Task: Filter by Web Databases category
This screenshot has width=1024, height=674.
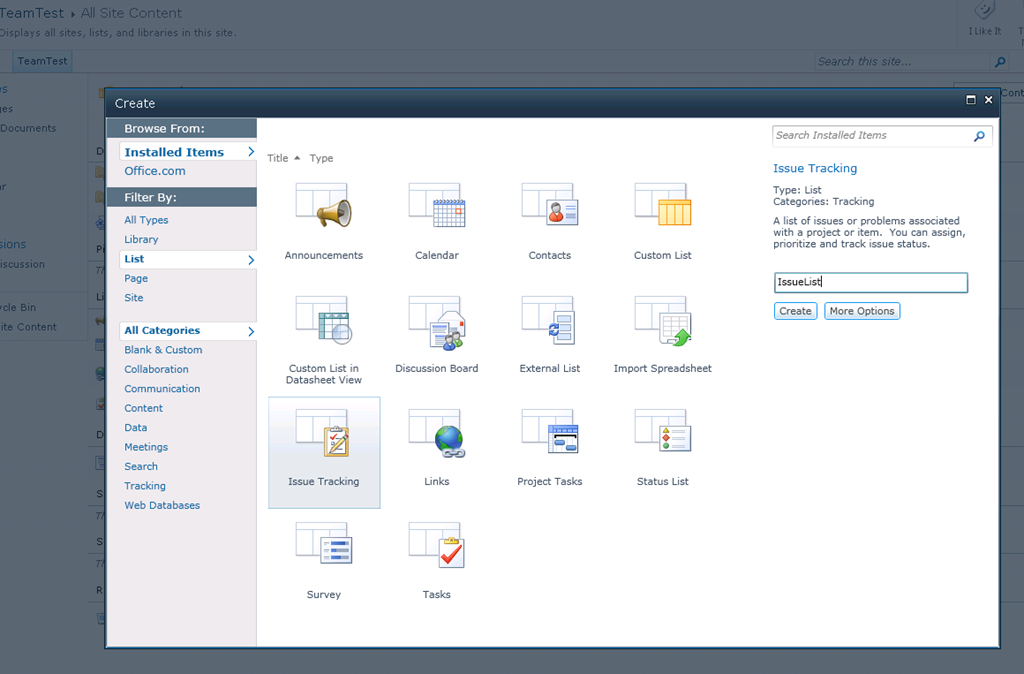Action: click(x=162, y=506)
